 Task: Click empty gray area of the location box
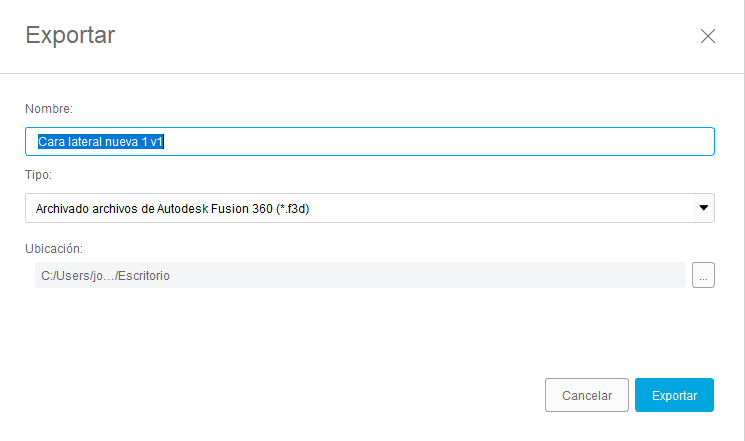(450, 275)
